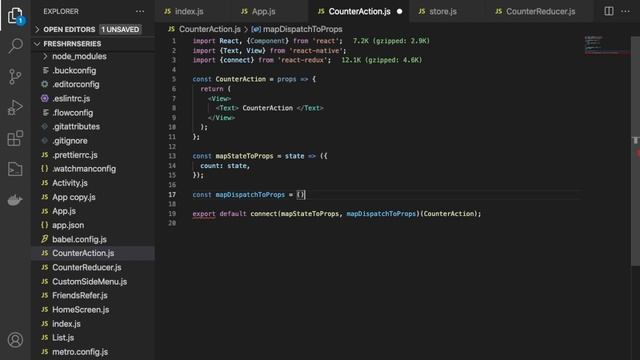
Task: Switch to the CounterReducer.js tab
Action: tap(540, 11)
